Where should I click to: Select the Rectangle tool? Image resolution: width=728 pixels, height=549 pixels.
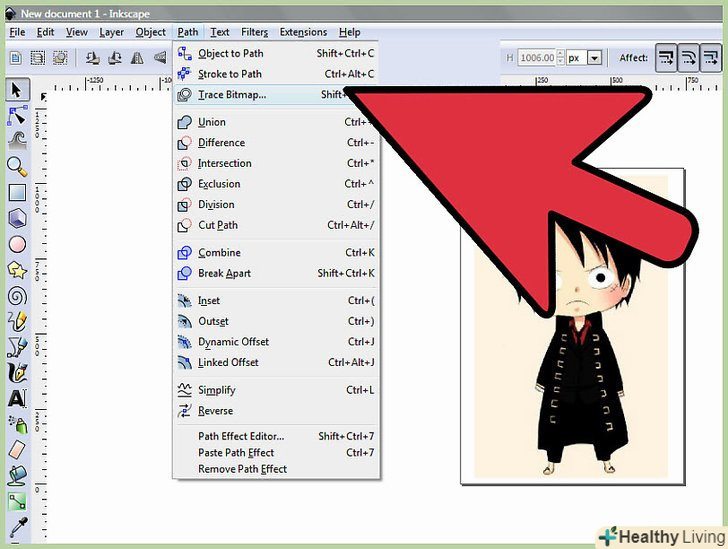click(17, 193)
